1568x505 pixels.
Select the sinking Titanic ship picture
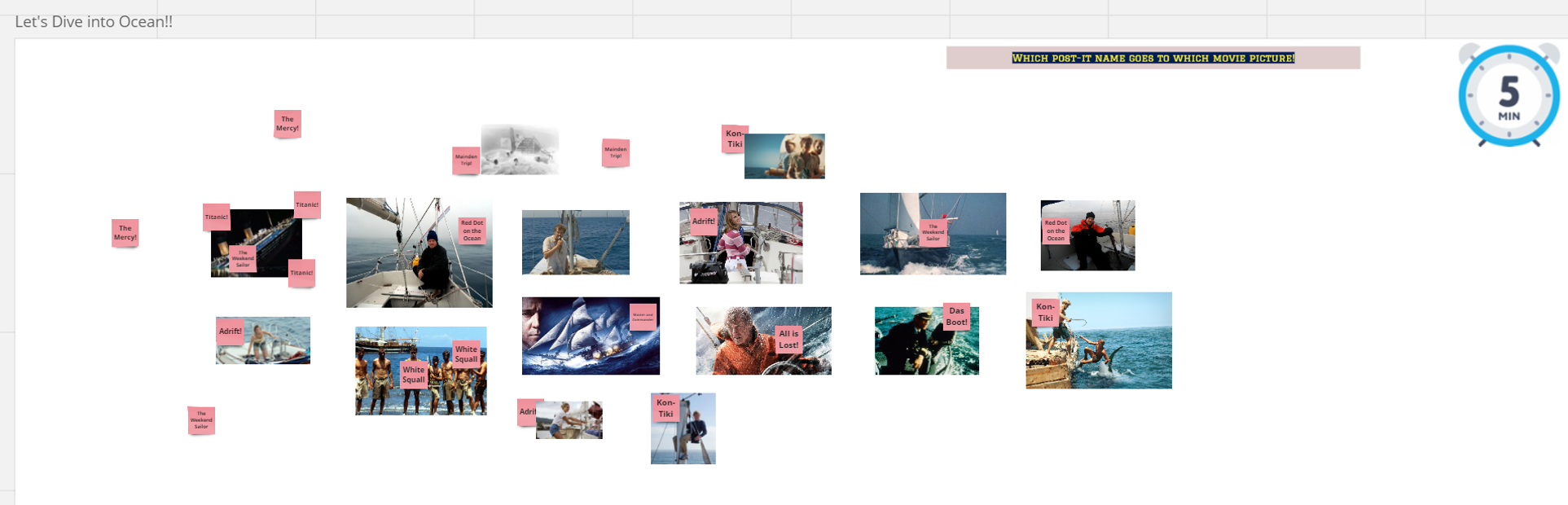257,243
